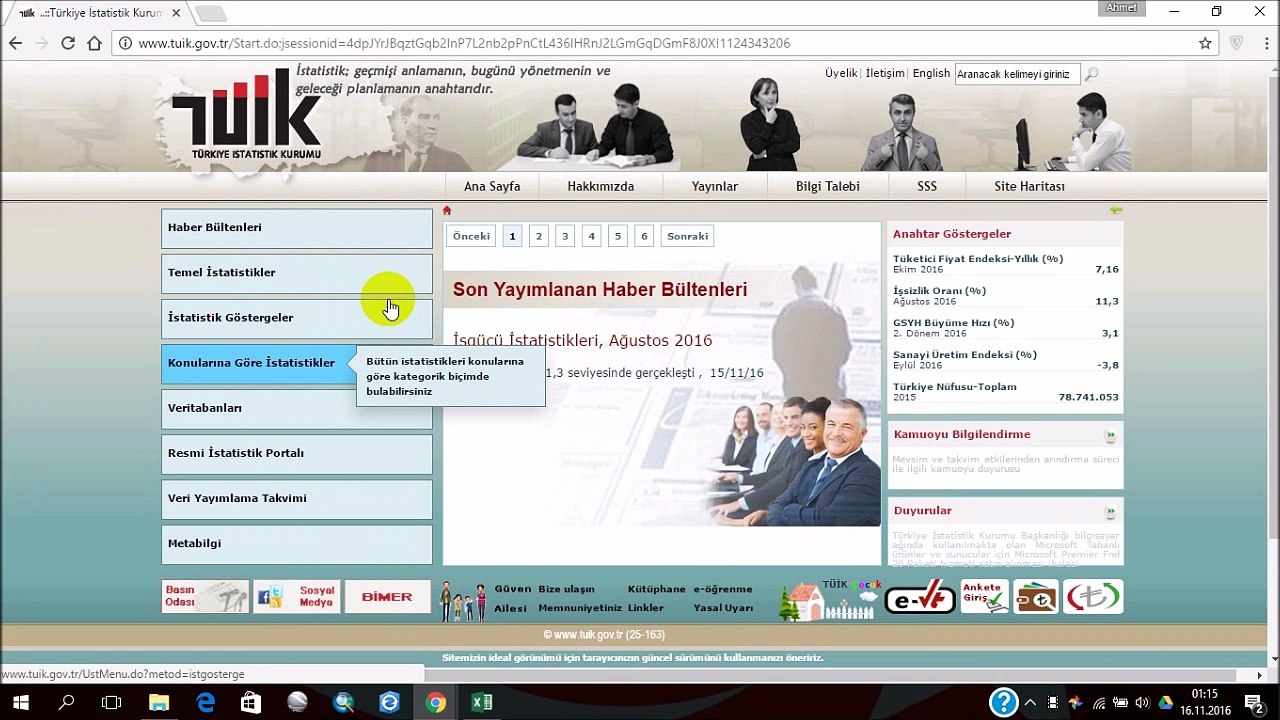Open İşgücü İstatistikleri, Ağustos 2016 bulletin
1280x720 pixels.
pos(582,341)
